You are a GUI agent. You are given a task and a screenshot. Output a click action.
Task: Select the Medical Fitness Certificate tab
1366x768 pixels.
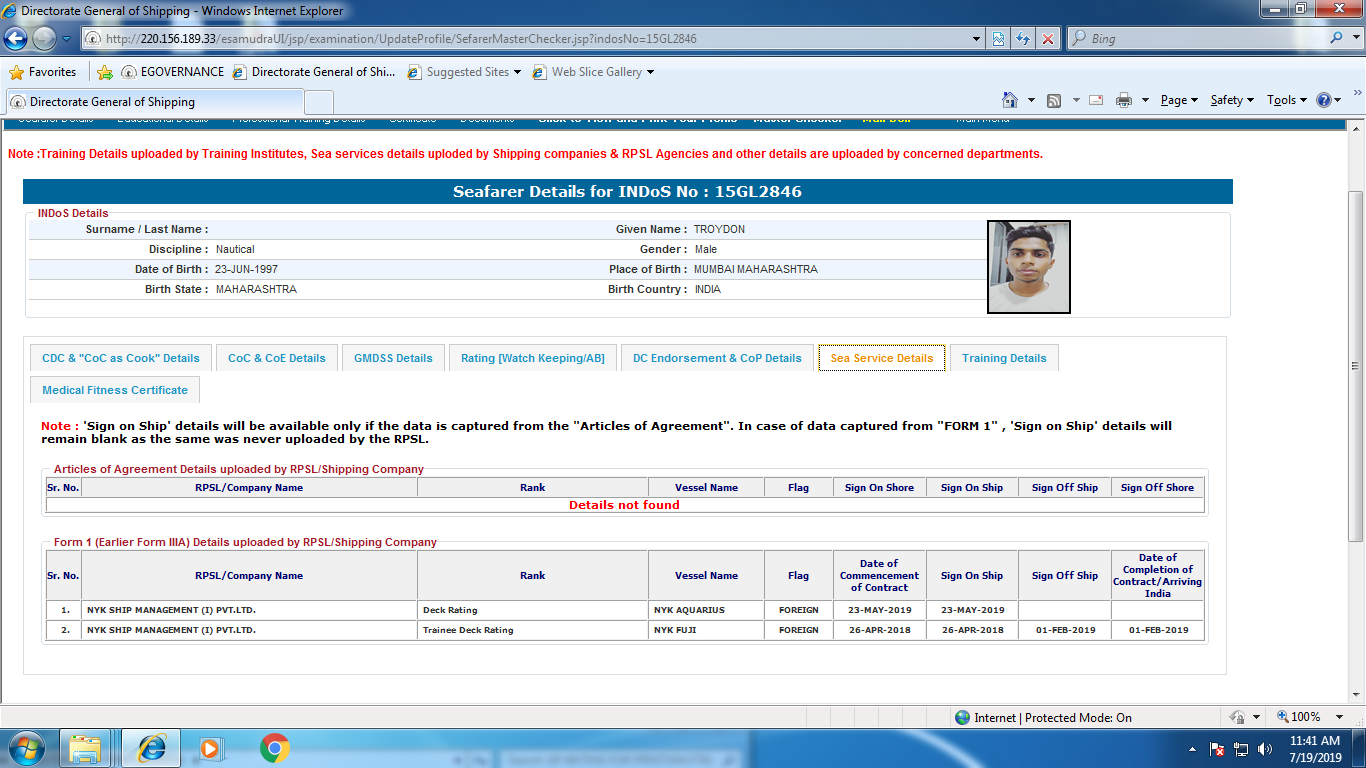[115, 390]
